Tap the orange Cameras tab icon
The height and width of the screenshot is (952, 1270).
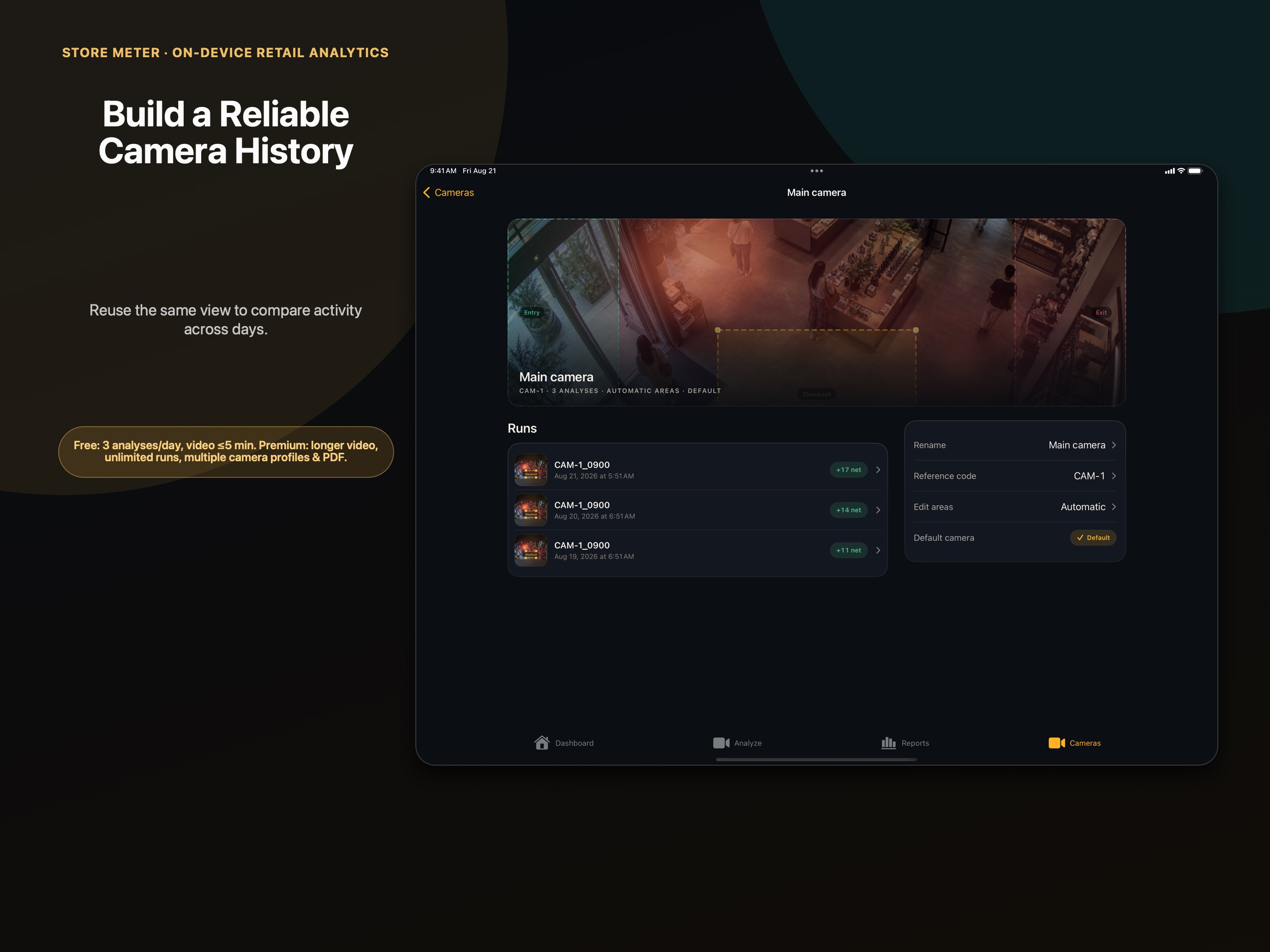[x=1056, y=743]
